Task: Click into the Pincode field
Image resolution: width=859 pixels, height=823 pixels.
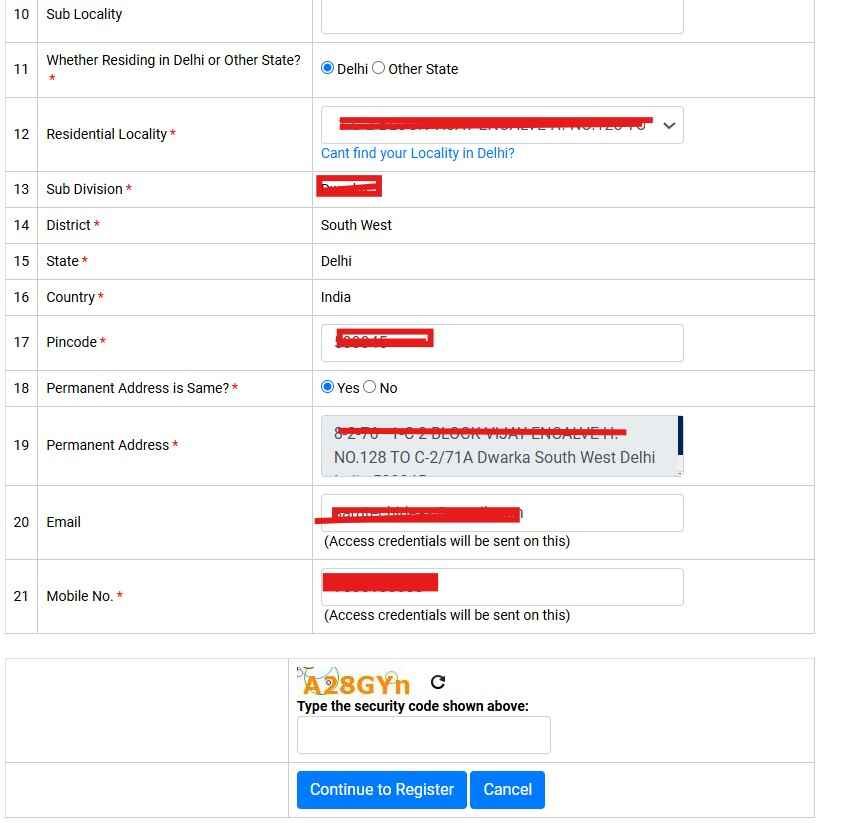Action: pyautogui.click(x=502, y=343)
